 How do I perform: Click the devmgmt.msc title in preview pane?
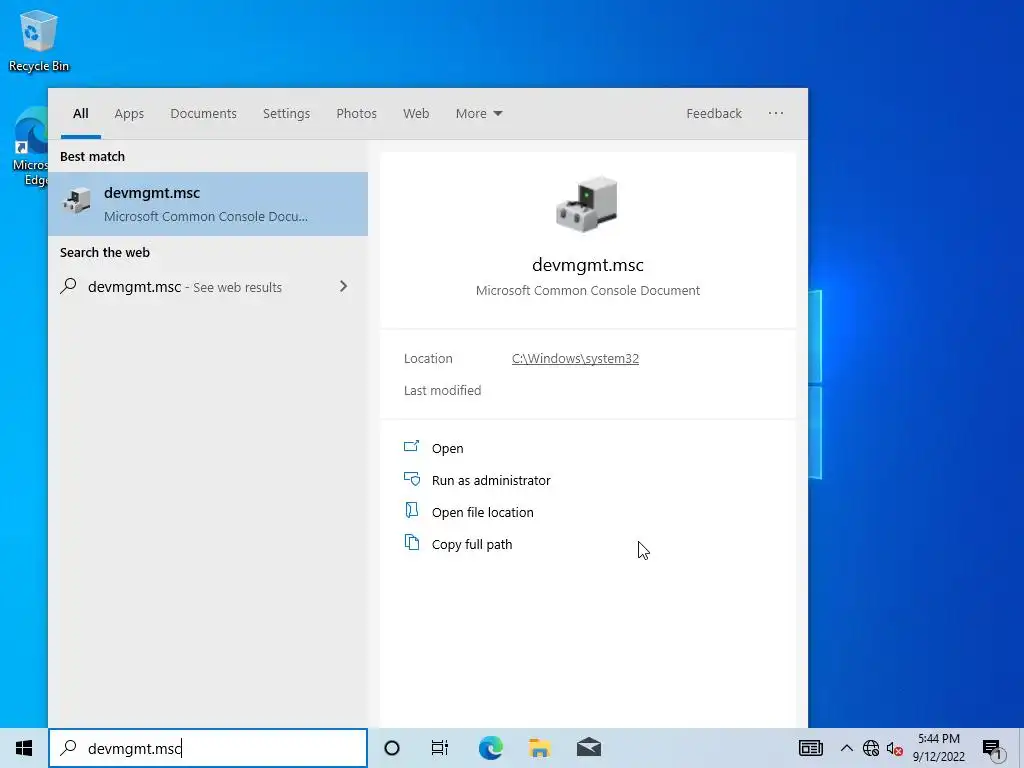click(x=588, y=265)
